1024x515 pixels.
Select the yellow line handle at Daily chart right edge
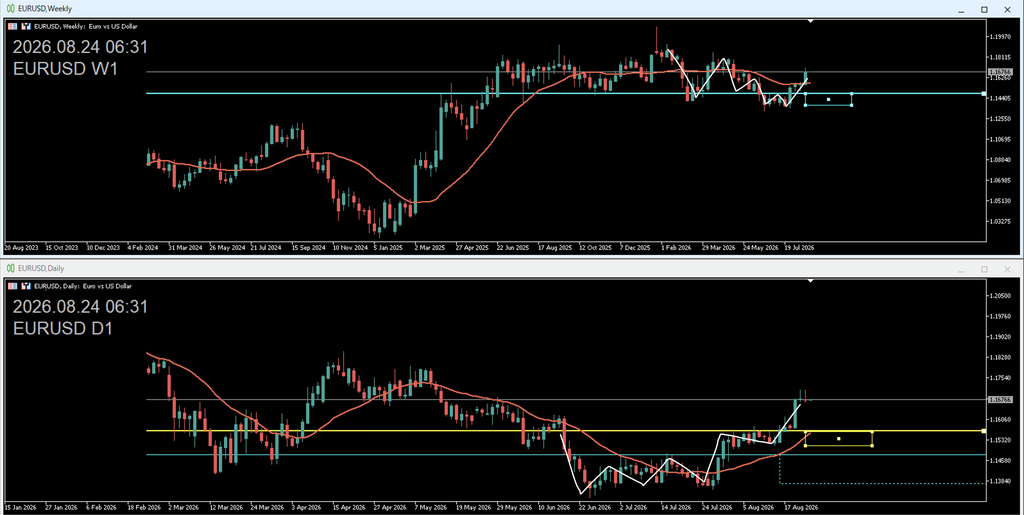click(984, 431)
